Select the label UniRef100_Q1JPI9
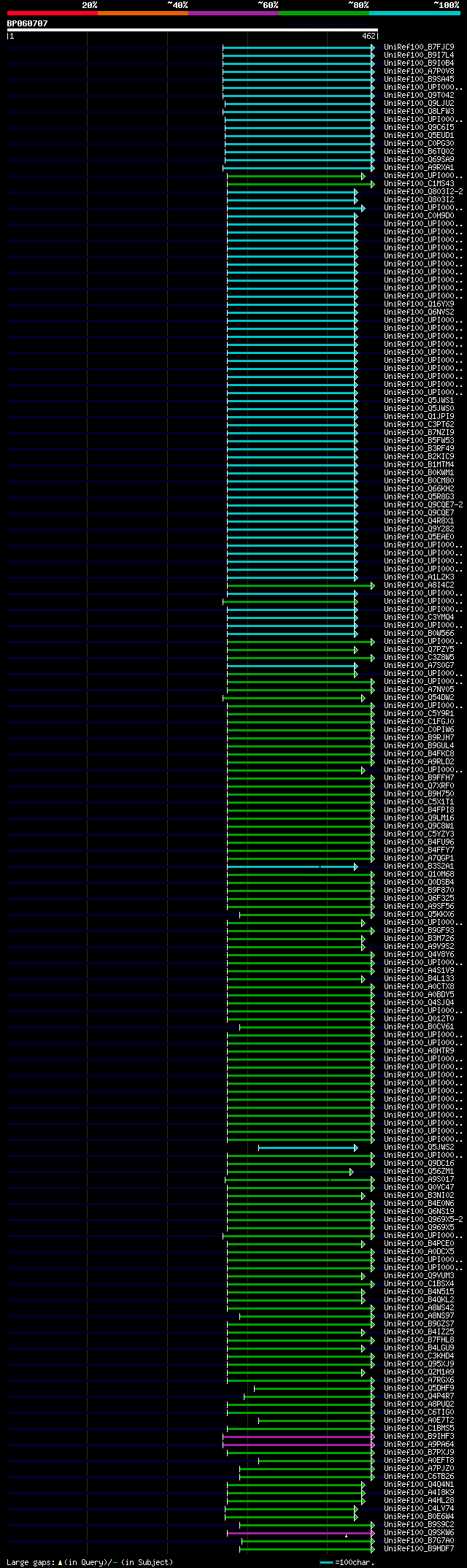 pyautogui.click(x=419, y=416)
